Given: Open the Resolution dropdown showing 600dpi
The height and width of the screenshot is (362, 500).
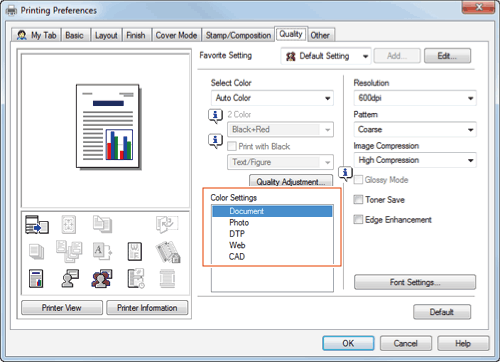Looking at the screenshot, I should pos(415,98).
